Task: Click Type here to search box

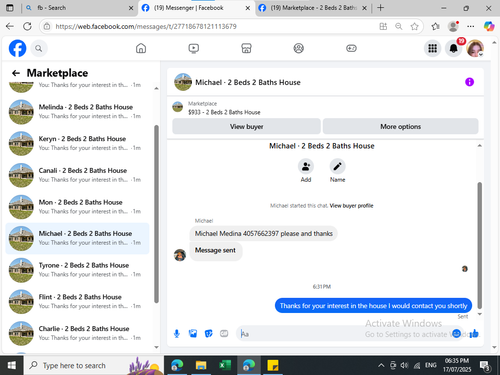Action: click(x=94, y=365)
